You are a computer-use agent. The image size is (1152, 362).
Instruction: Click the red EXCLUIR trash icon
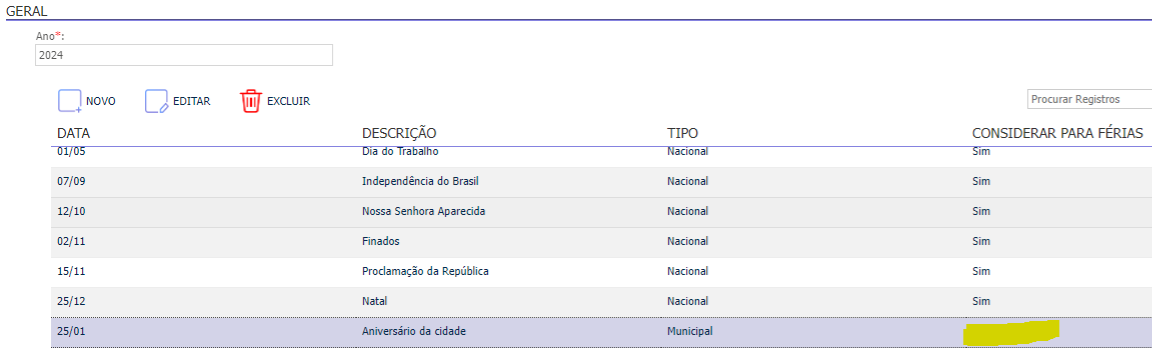click(x=251, y=101)
